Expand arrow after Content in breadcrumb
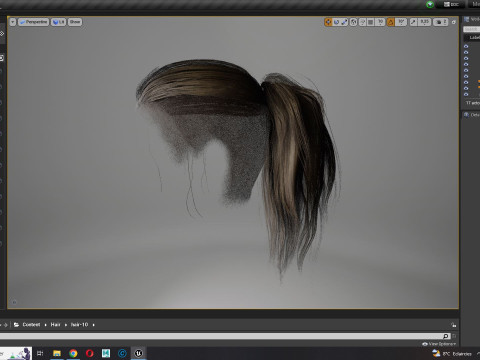 coord(46,325)
